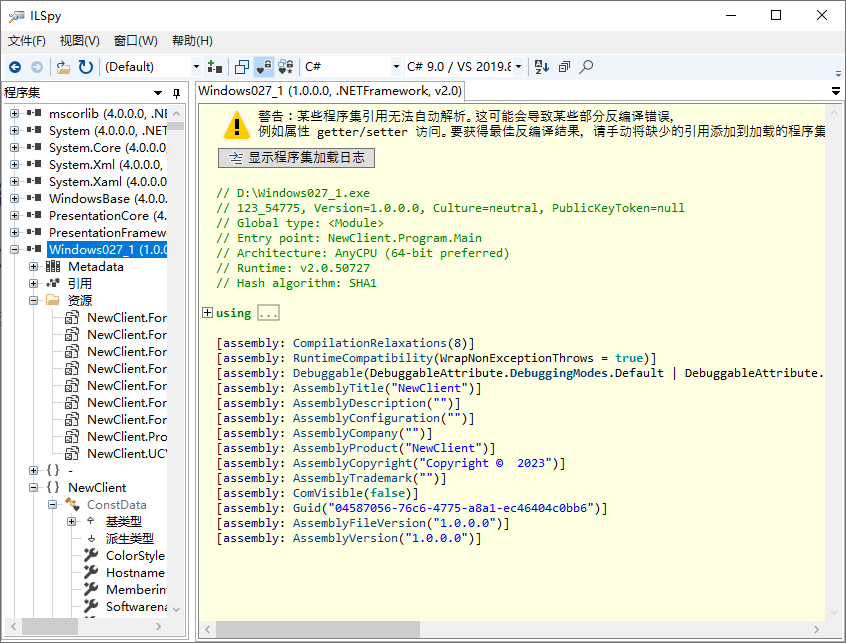Click the yellow warning triangle icon

click(x=236, y=125)
